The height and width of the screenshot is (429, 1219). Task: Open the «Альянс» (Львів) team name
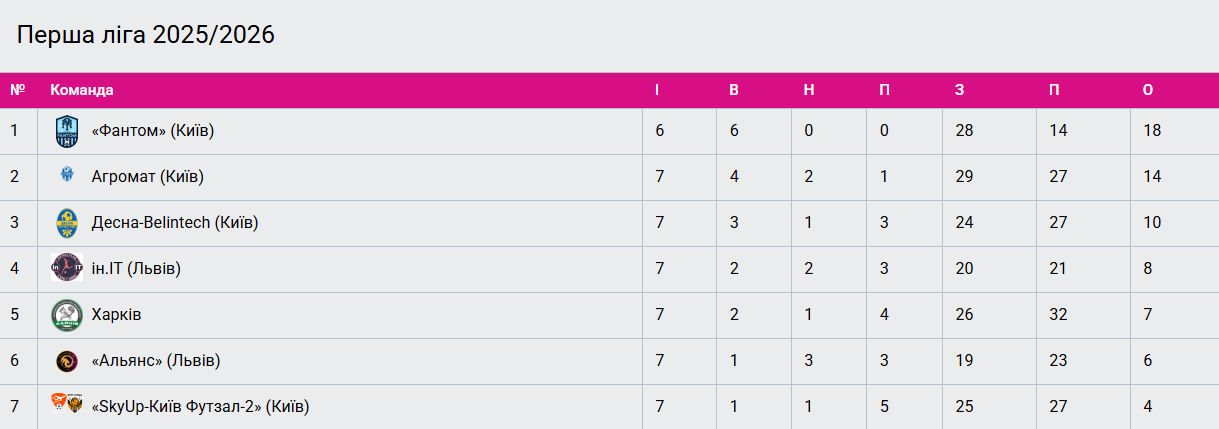(x=155, y=361)
